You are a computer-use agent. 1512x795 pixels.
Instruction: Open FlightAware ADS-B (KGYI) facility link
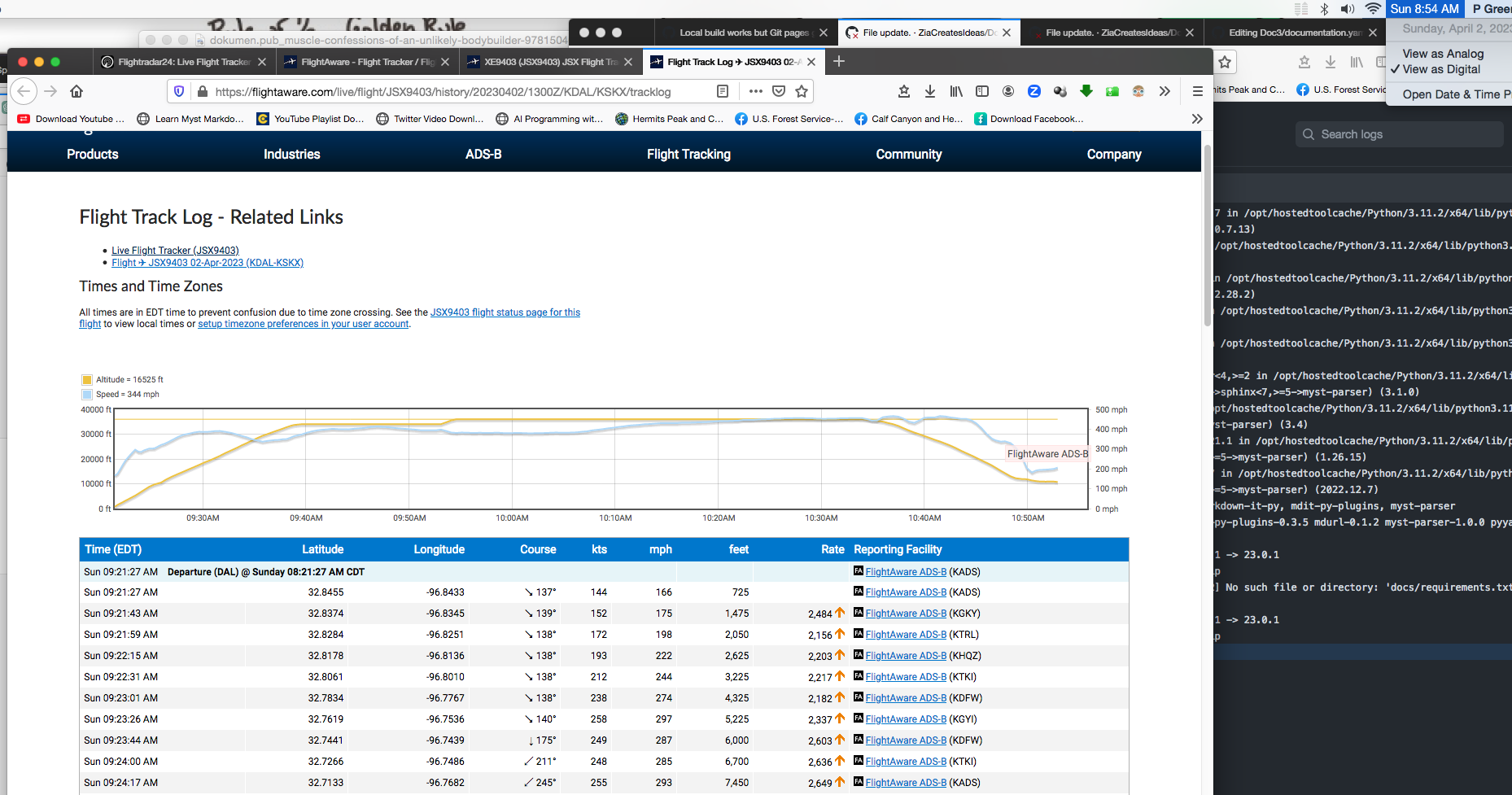pyautogui.click(x=906, y=719)
